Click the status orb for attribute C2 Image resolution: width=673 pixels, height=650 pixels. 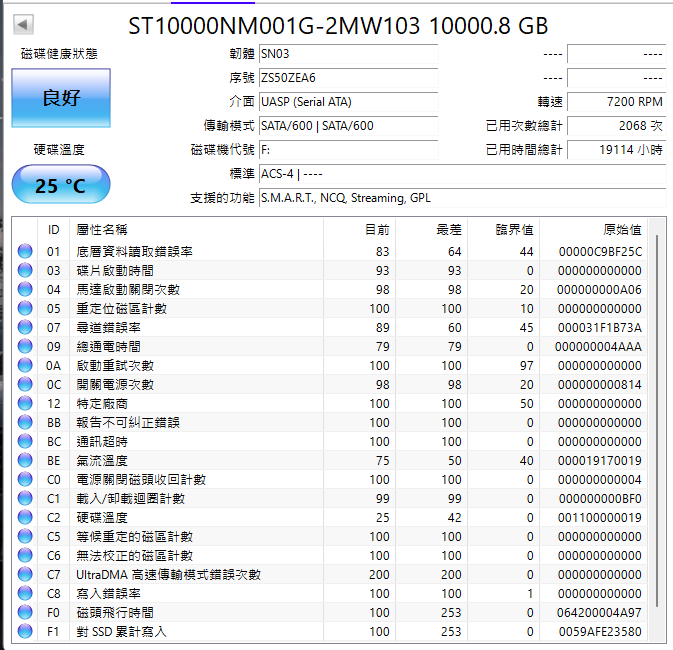pos(25,517)
